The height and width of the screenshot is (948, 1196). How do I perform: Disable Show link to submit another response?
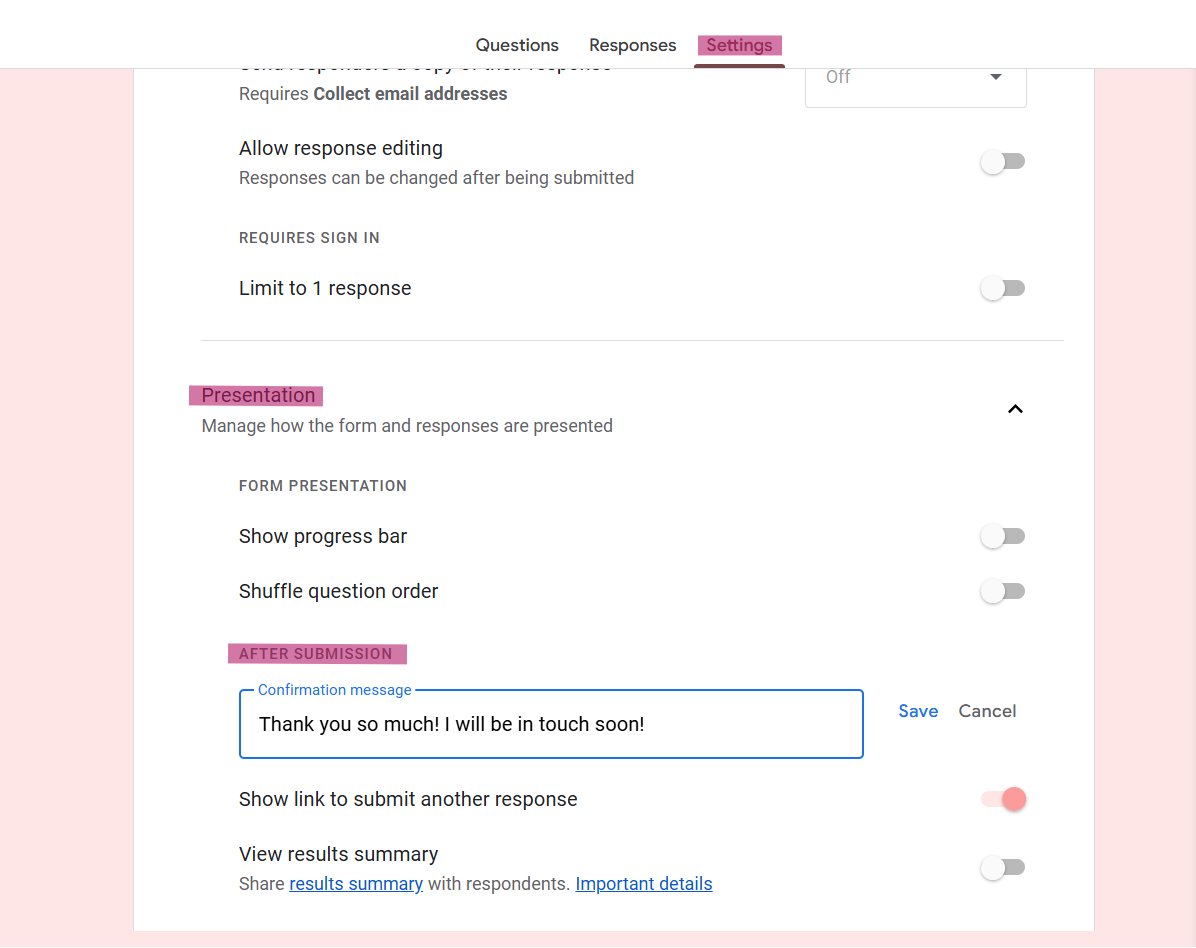1005,799
